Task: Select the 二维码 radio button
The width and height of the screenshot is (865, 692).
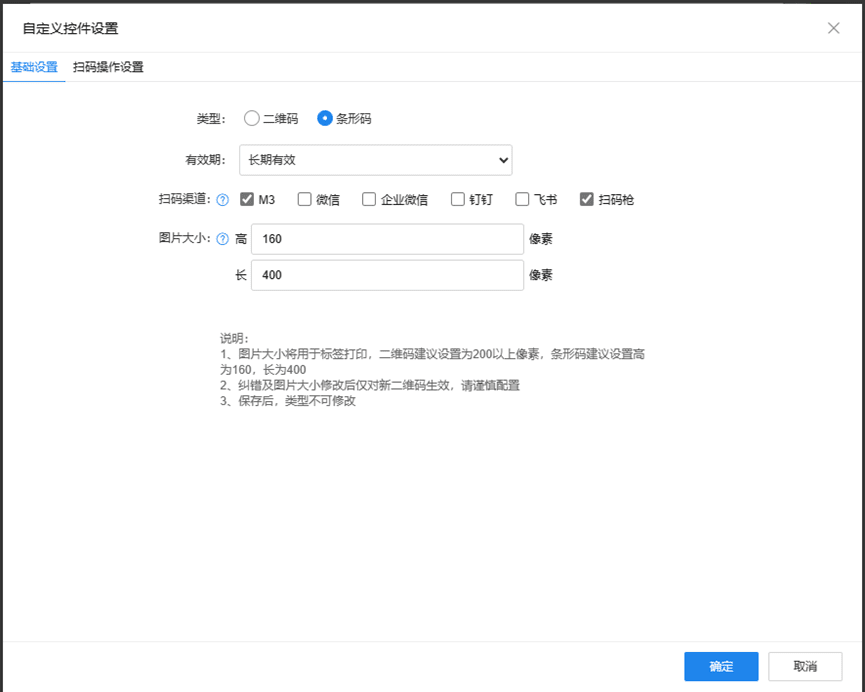Action: (x=252, y=118)
